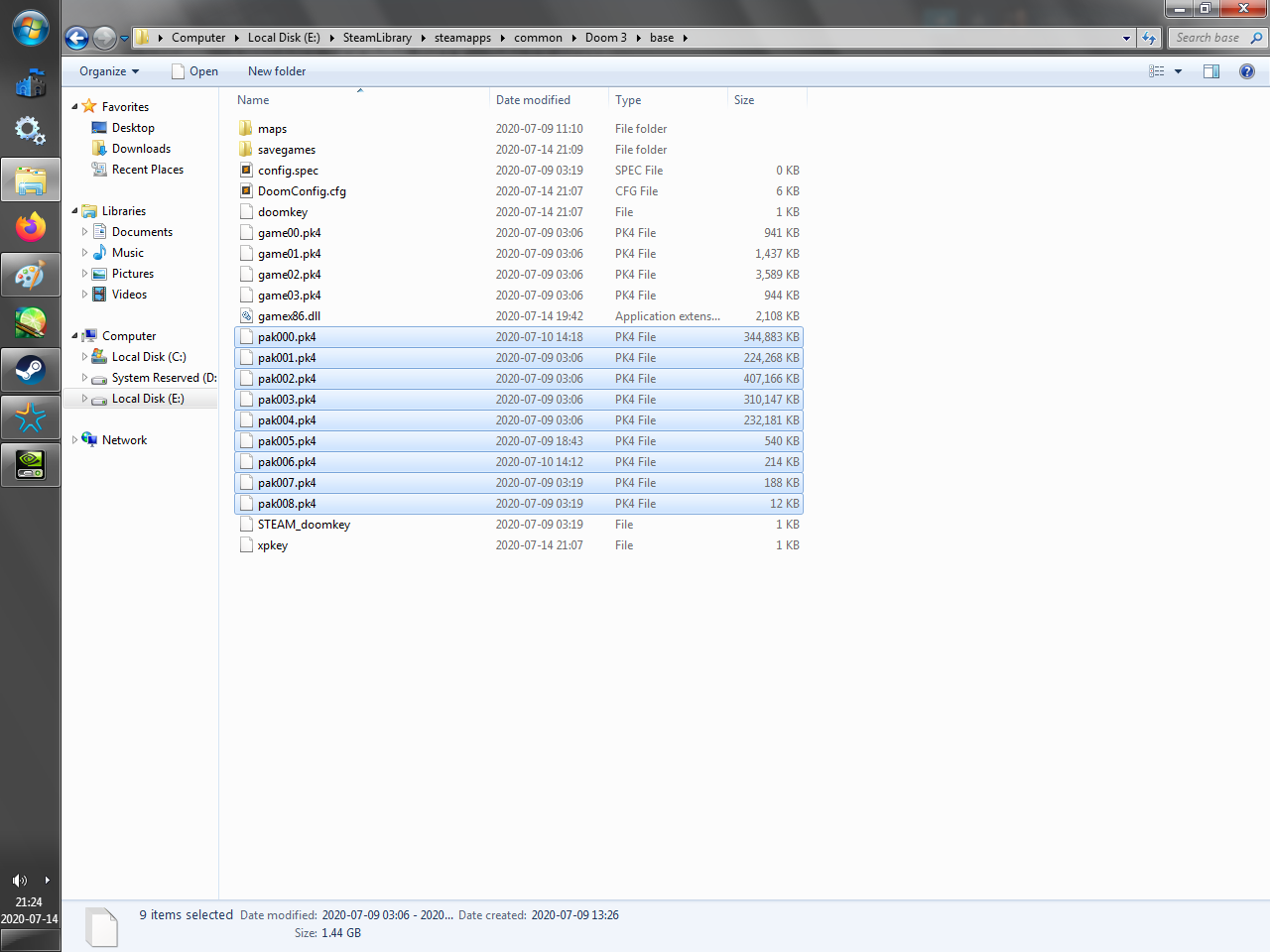Click the Pictures library icon

[99, 274]
